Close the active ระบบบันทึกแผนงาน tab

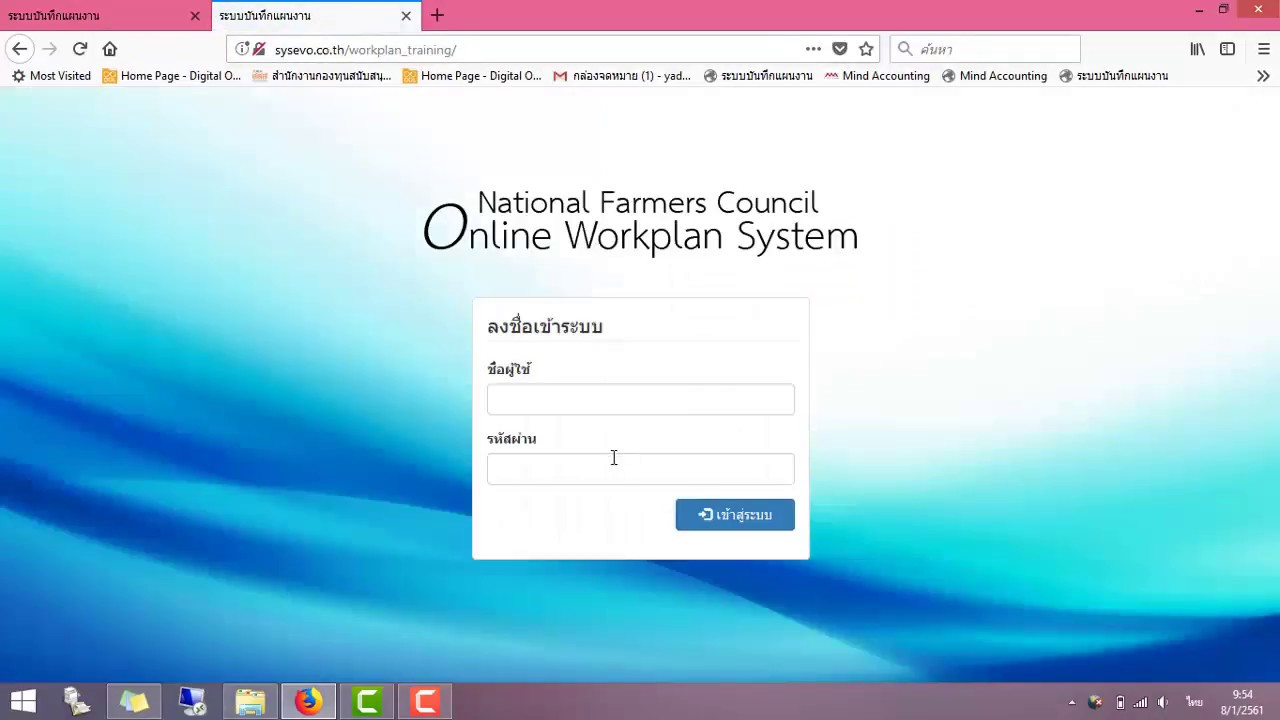pyautogui.click(x=406, y=16)
